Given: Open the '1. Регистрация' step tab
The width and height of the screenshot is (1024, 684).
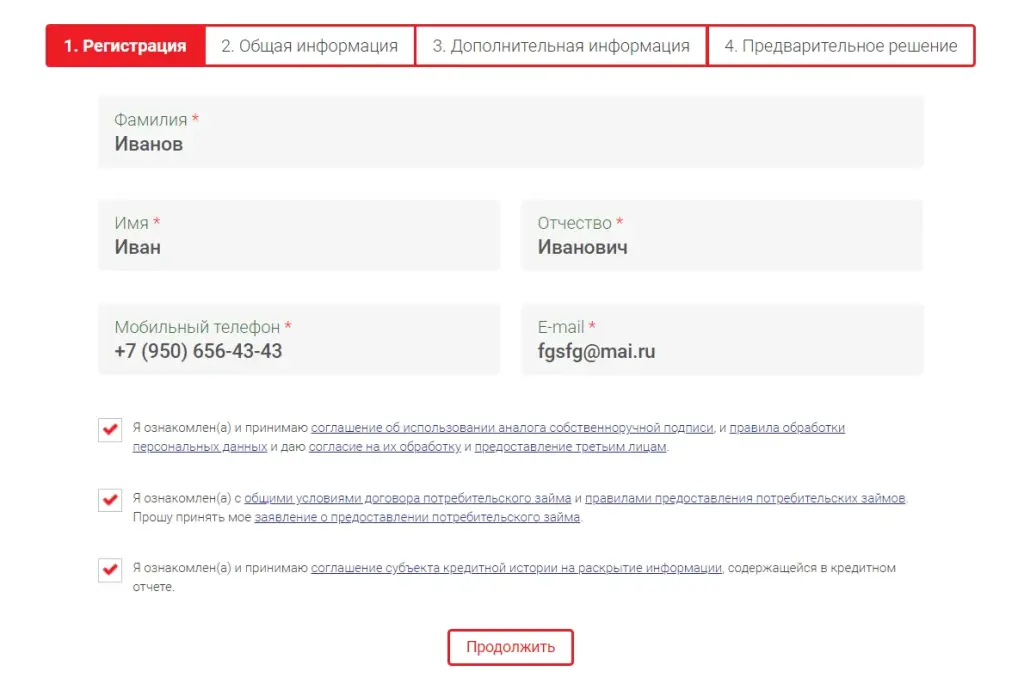Looking at the screenshot, I should [x=125, y=46].
